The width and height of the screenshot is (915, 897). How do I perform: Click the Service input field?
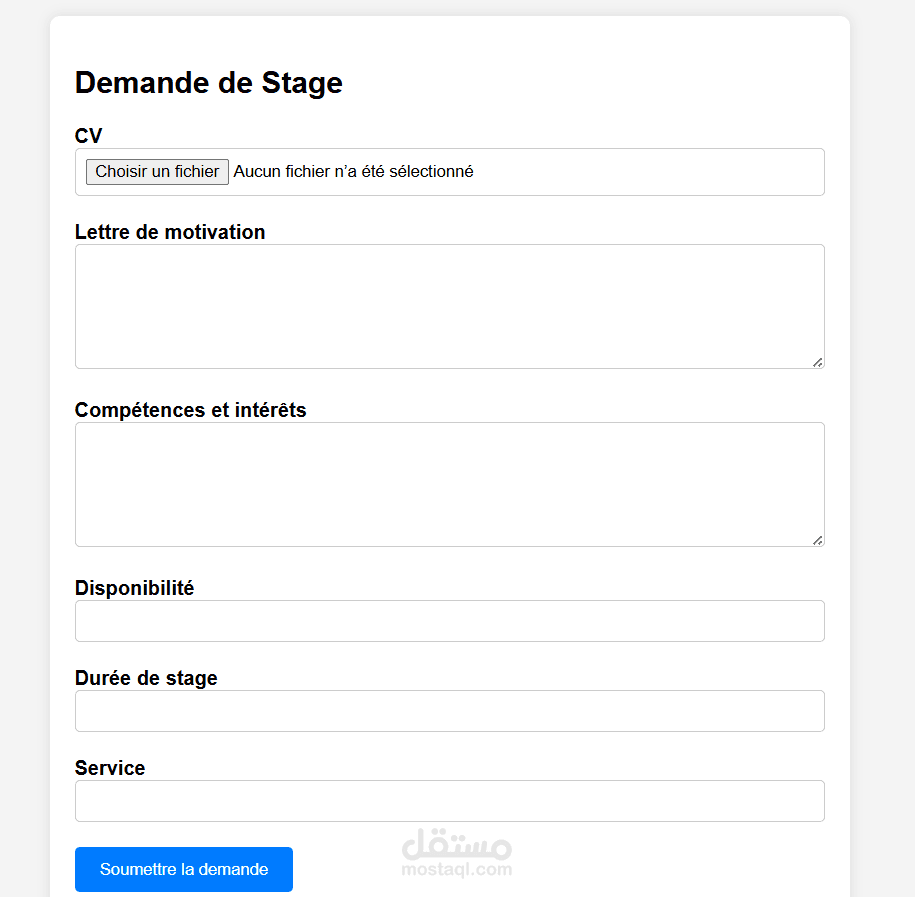(449, 801)
